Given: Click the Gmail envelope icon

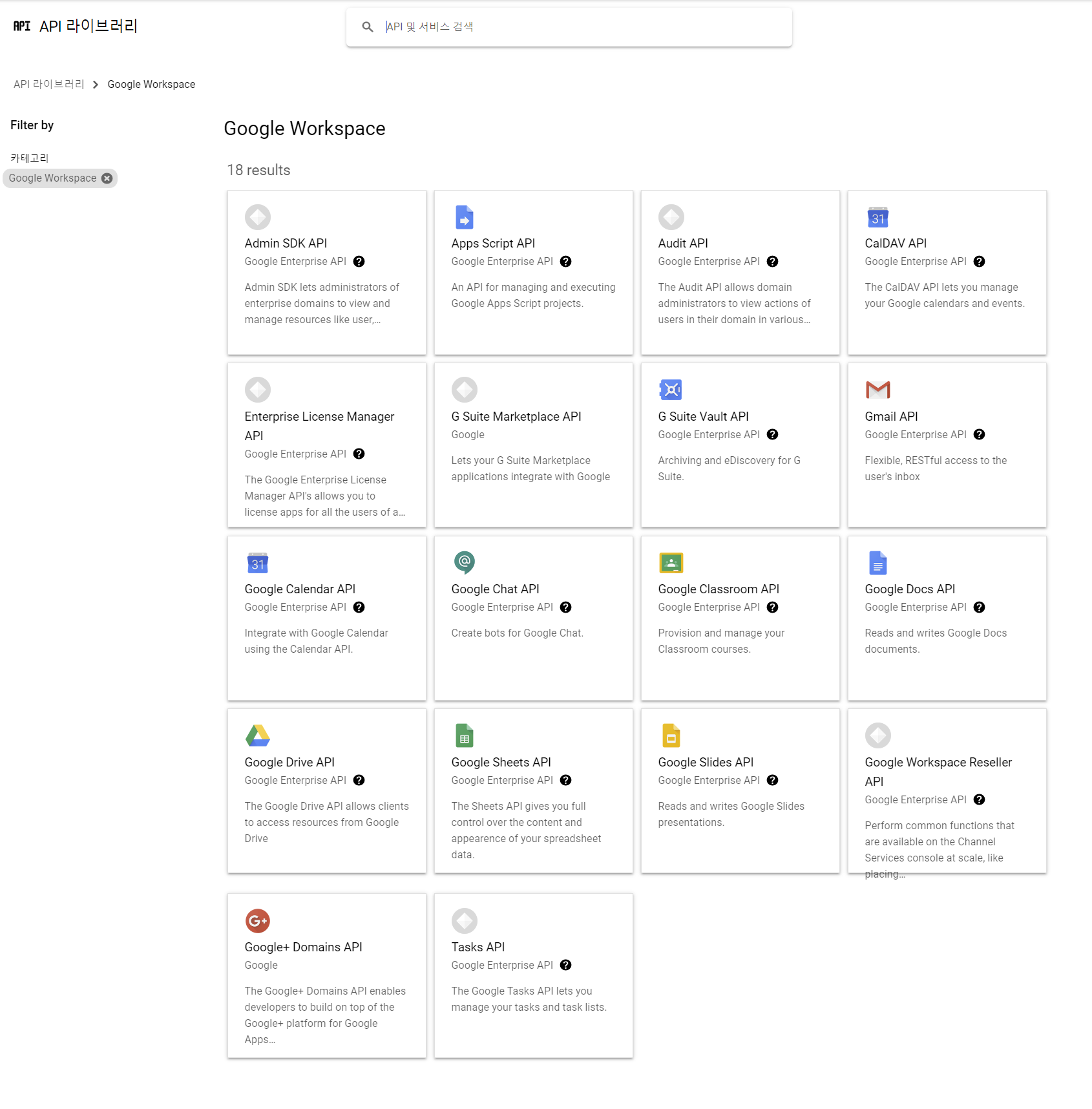Looking at the screenshot, I should pos(877,390).
